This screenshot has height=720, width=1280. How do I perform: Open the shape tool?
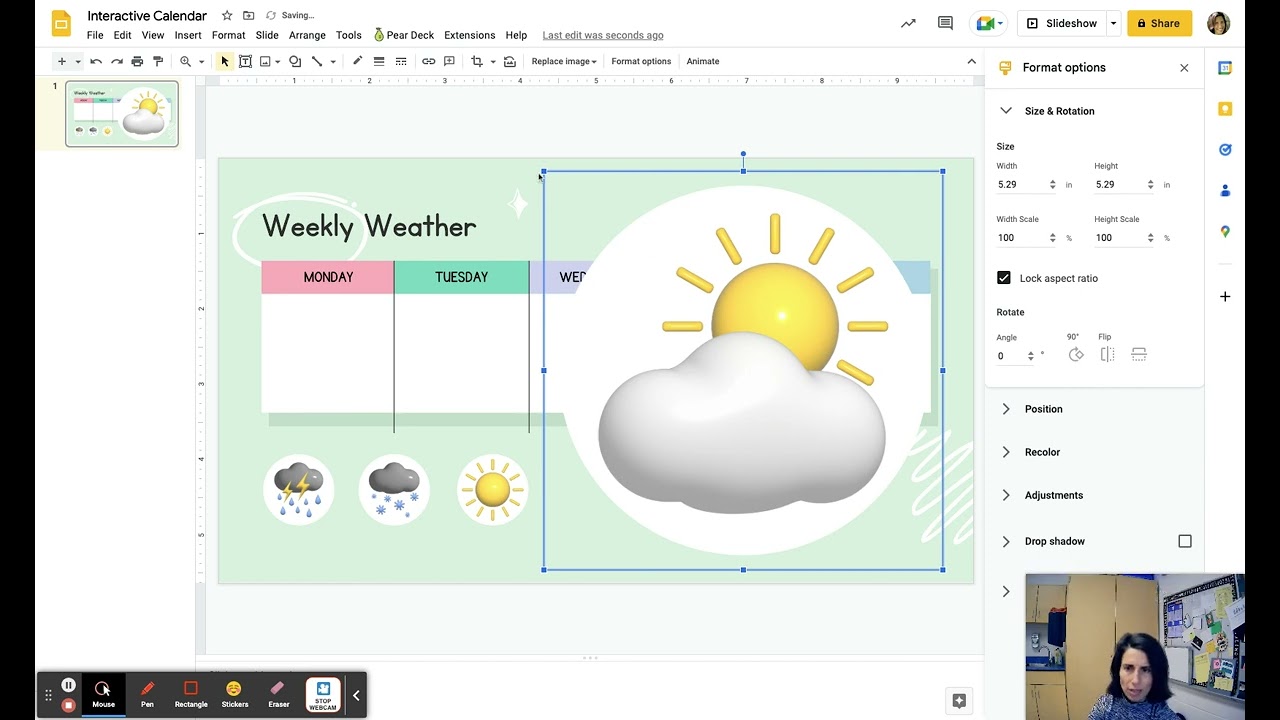coord(295,61)
